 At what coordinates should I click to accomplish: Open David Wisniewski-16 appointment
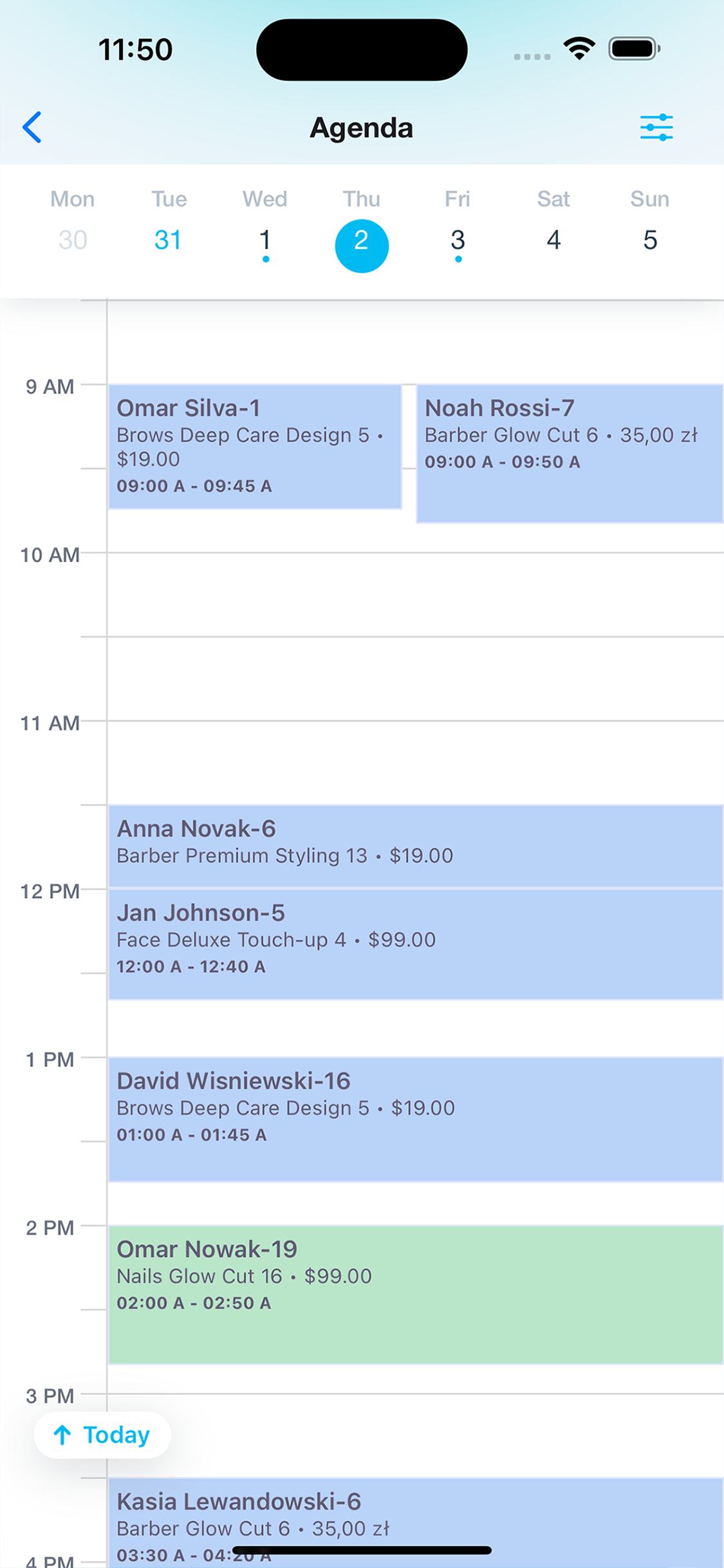416,1119
